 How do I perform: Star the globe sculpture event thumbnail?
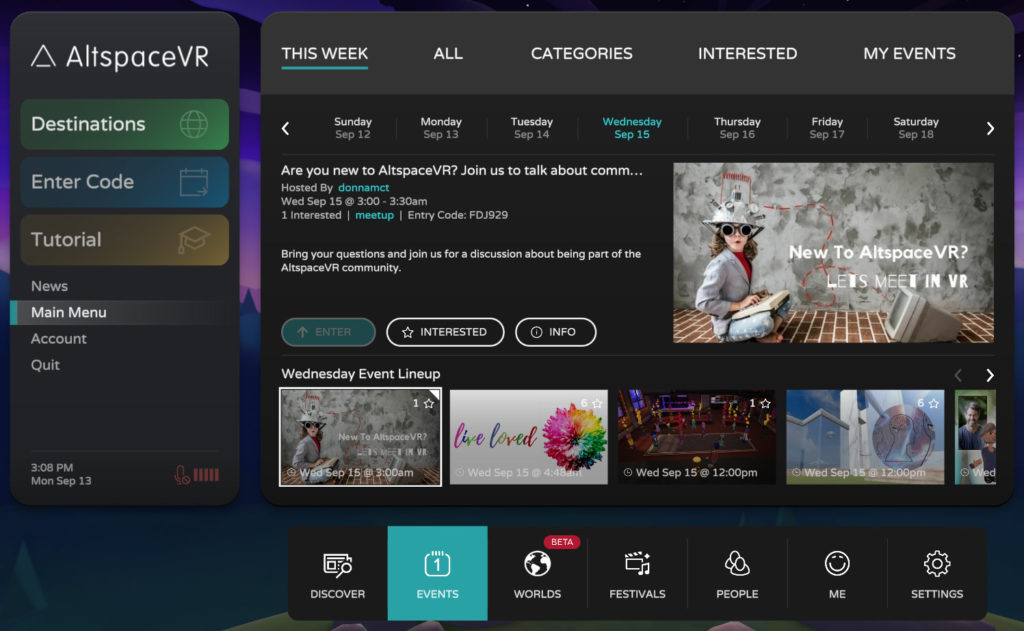click(x=933, y=404)
